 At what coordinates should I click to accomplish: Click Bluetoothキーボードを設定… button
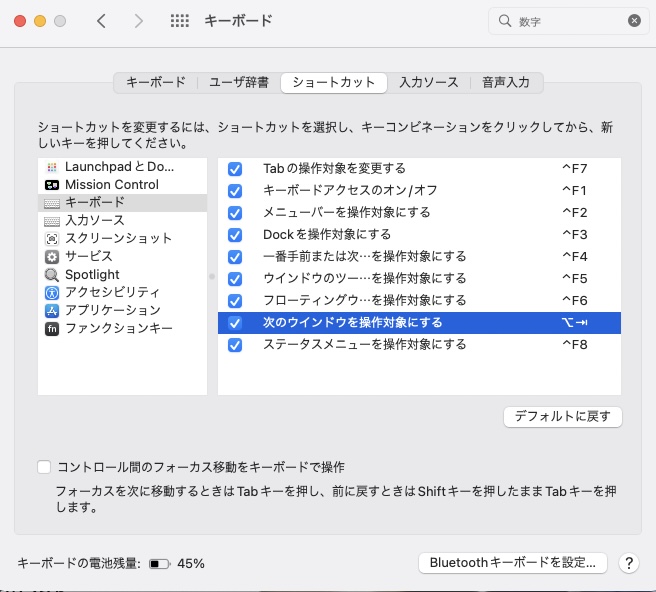tap(512, 563)
